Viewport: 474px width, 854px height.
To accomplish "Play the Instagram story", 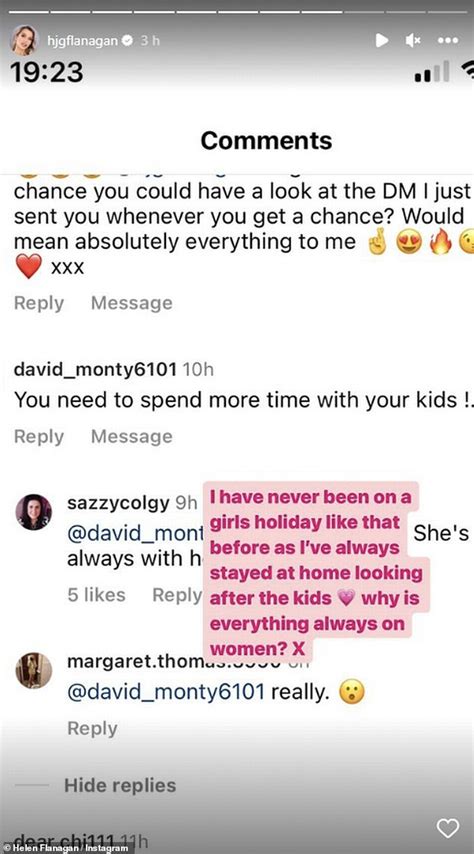I will coord(382,40).
